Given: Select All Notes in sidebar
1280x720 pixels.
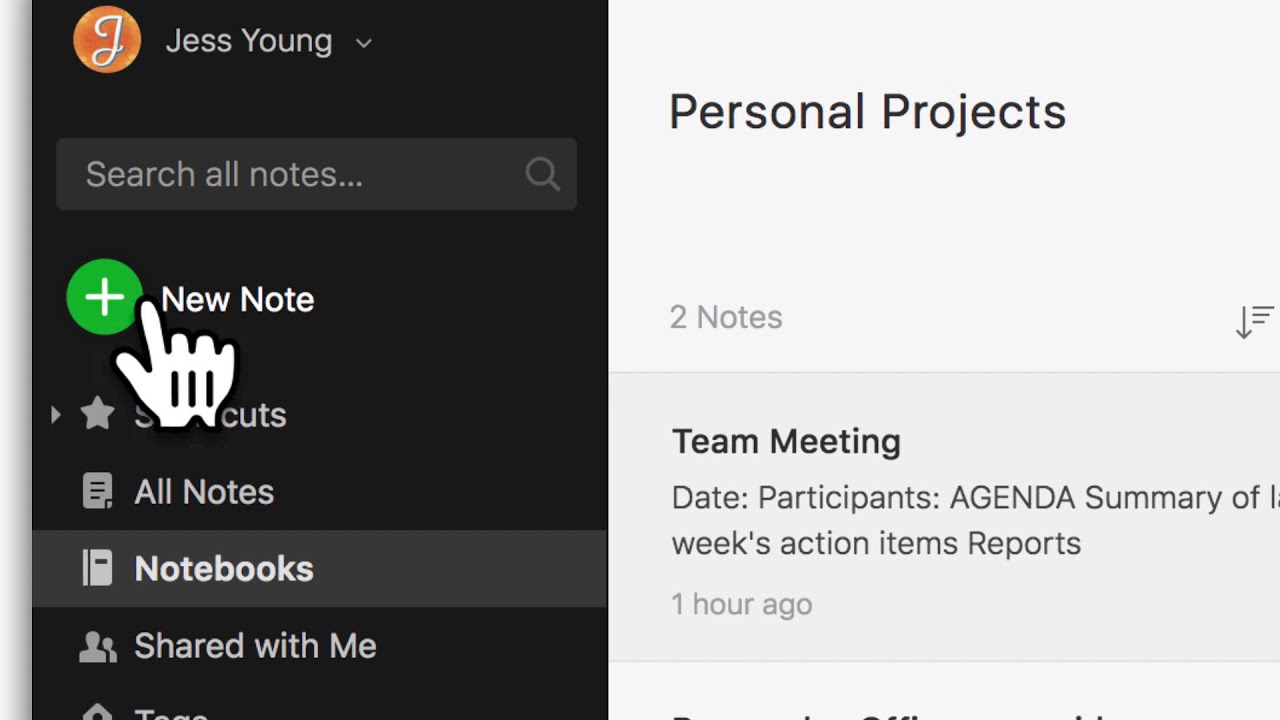Looking at the screenshot, I should click(204, 491).
